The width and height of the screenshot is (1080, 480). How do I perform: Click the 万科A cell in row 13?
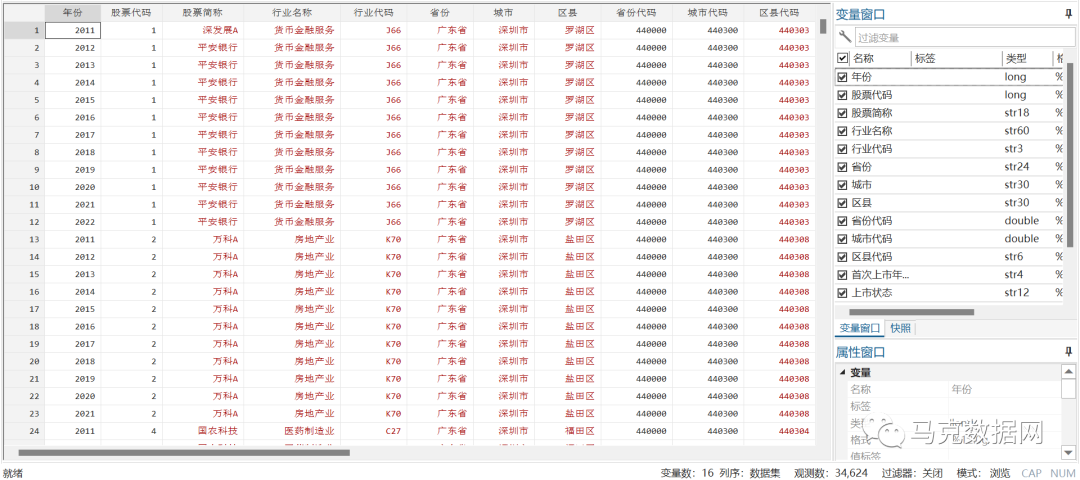click(x=203, y=239)
